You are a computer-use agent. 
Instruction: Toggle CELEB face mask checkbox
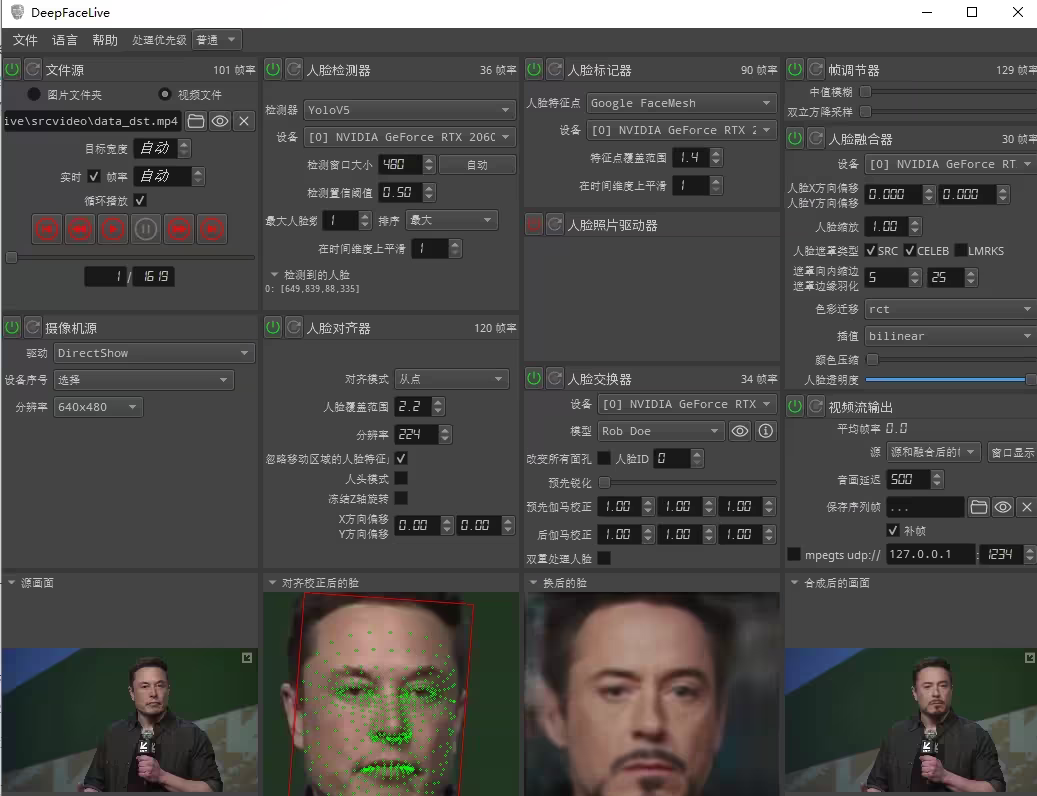pos(909,251)
